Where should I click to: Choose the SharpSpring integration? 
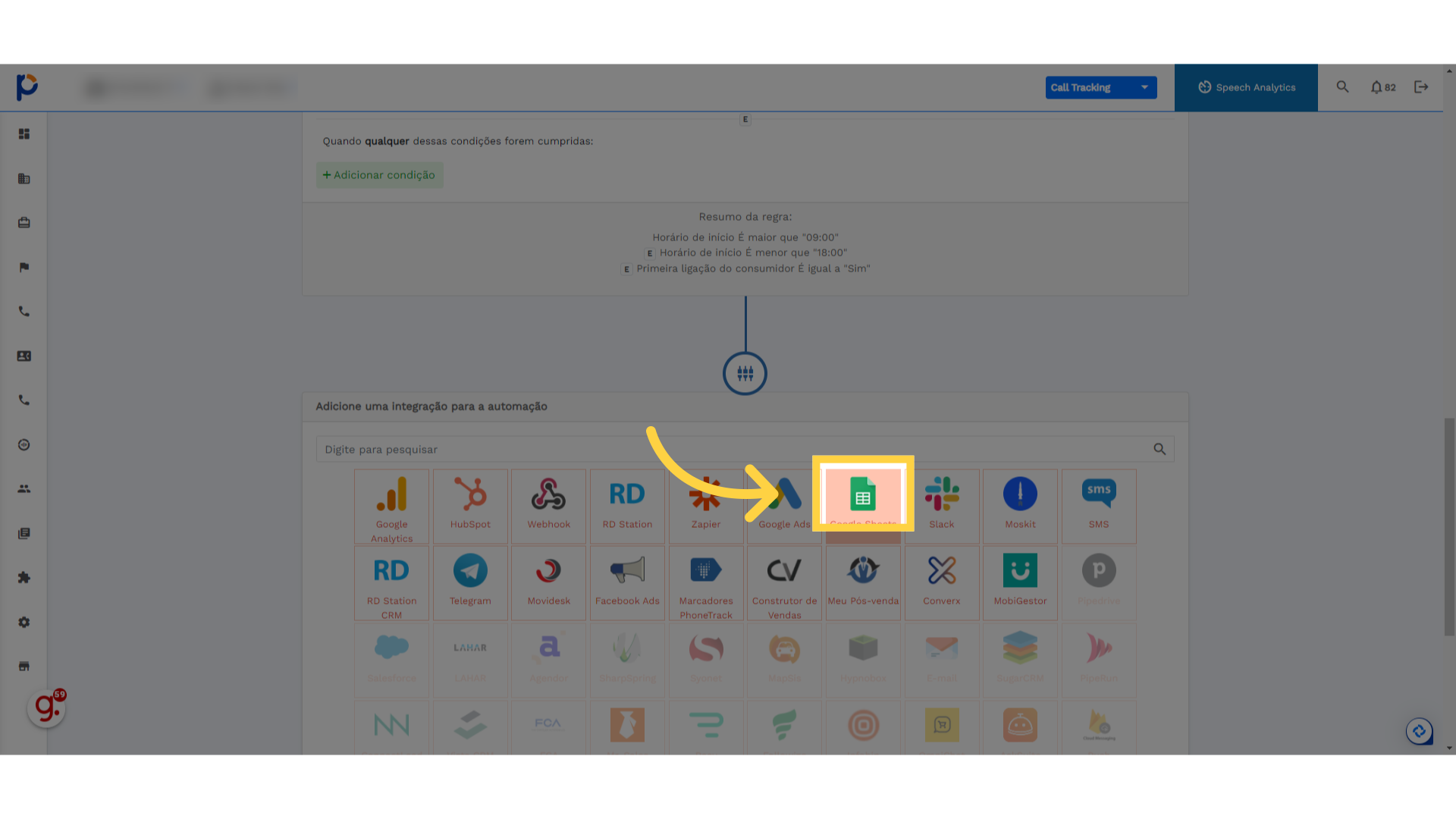[x=627, y=660]
